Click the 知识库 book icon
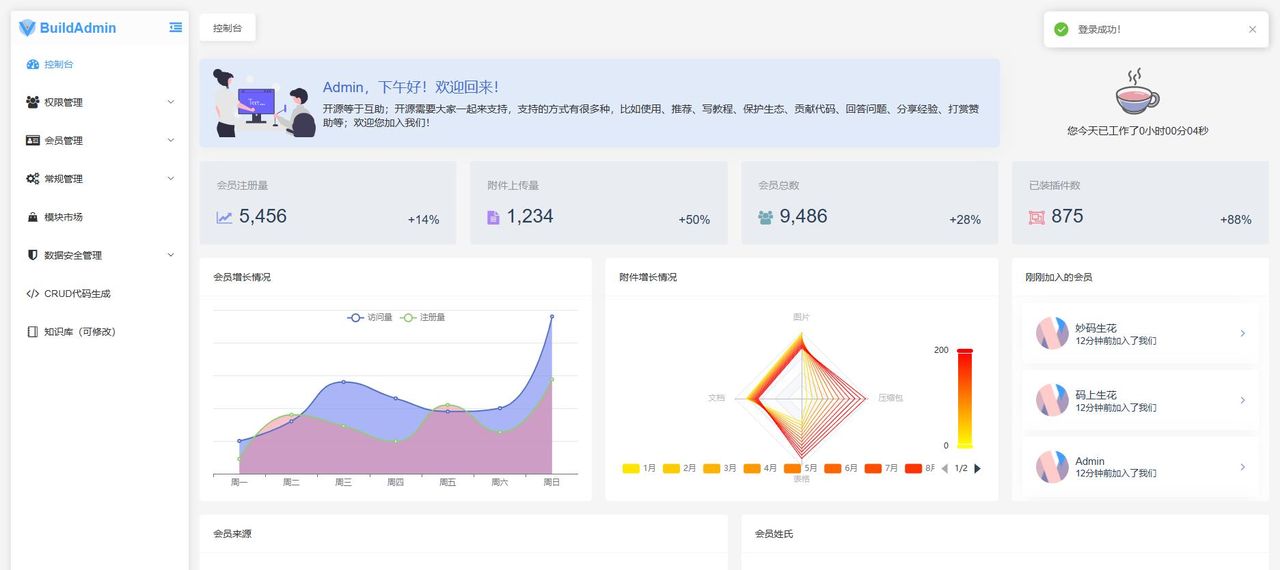 [x=33, y=331]
